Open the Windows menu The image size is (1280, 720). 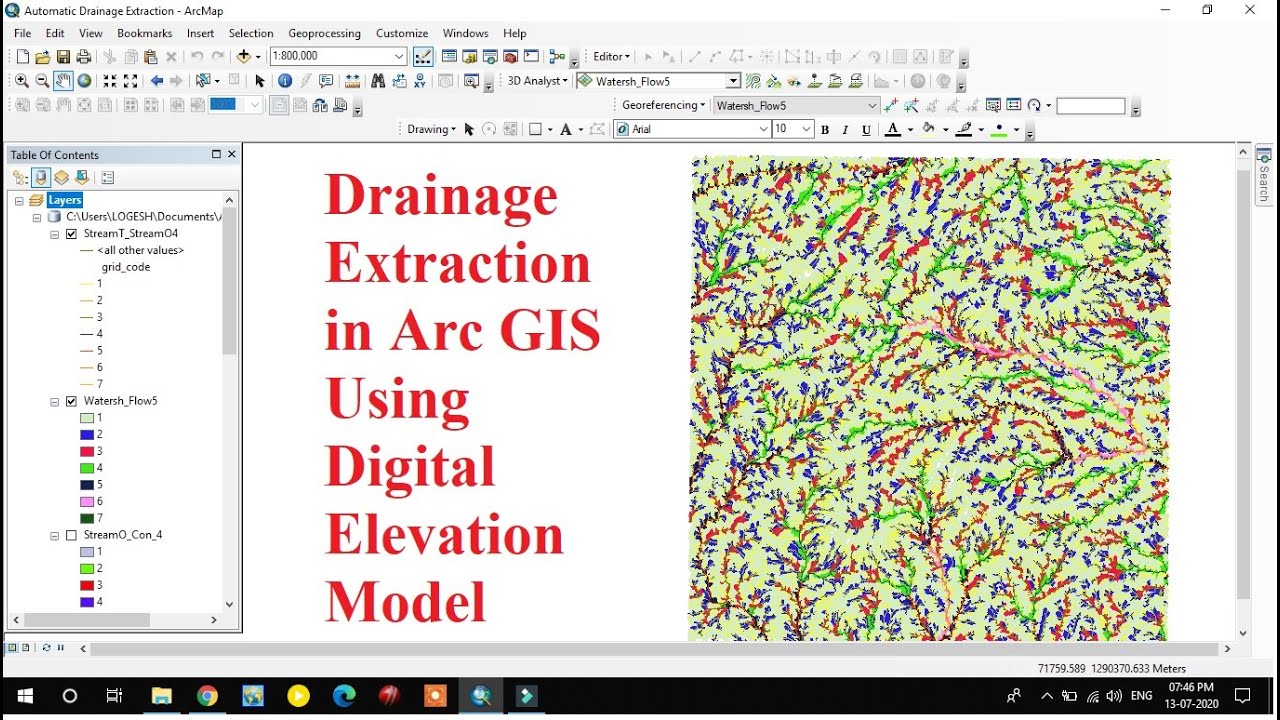(466, 33)
